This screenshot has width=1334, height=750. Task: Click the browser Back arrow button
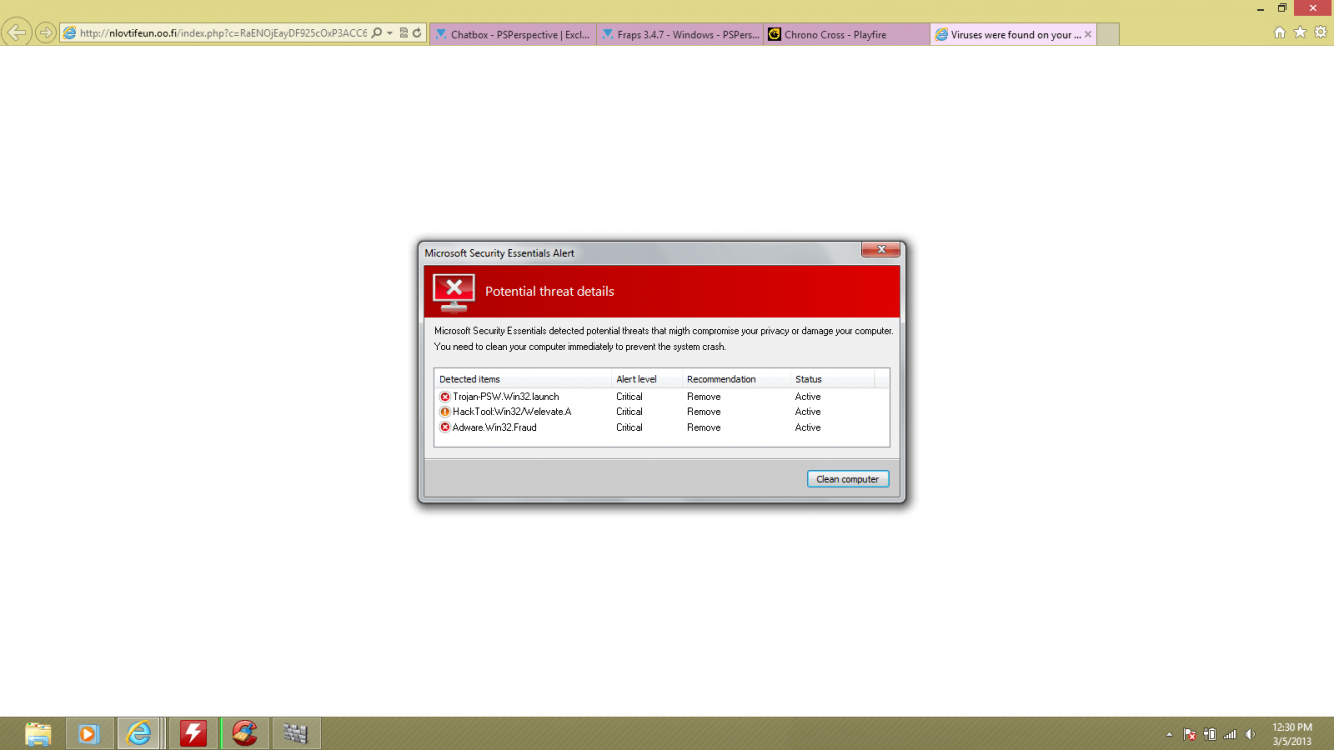[x=17, y=33]
